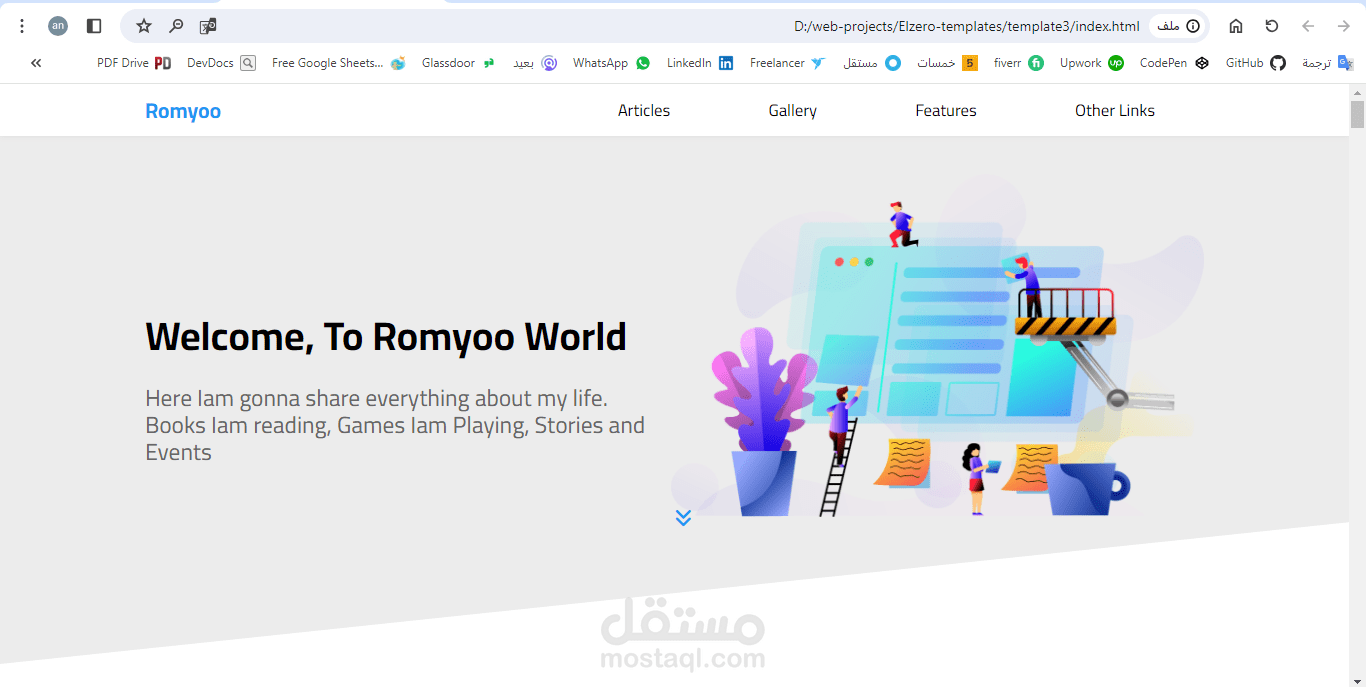
Task: Open the Freelancer bookmark
Action: click(x=788, y=63)
